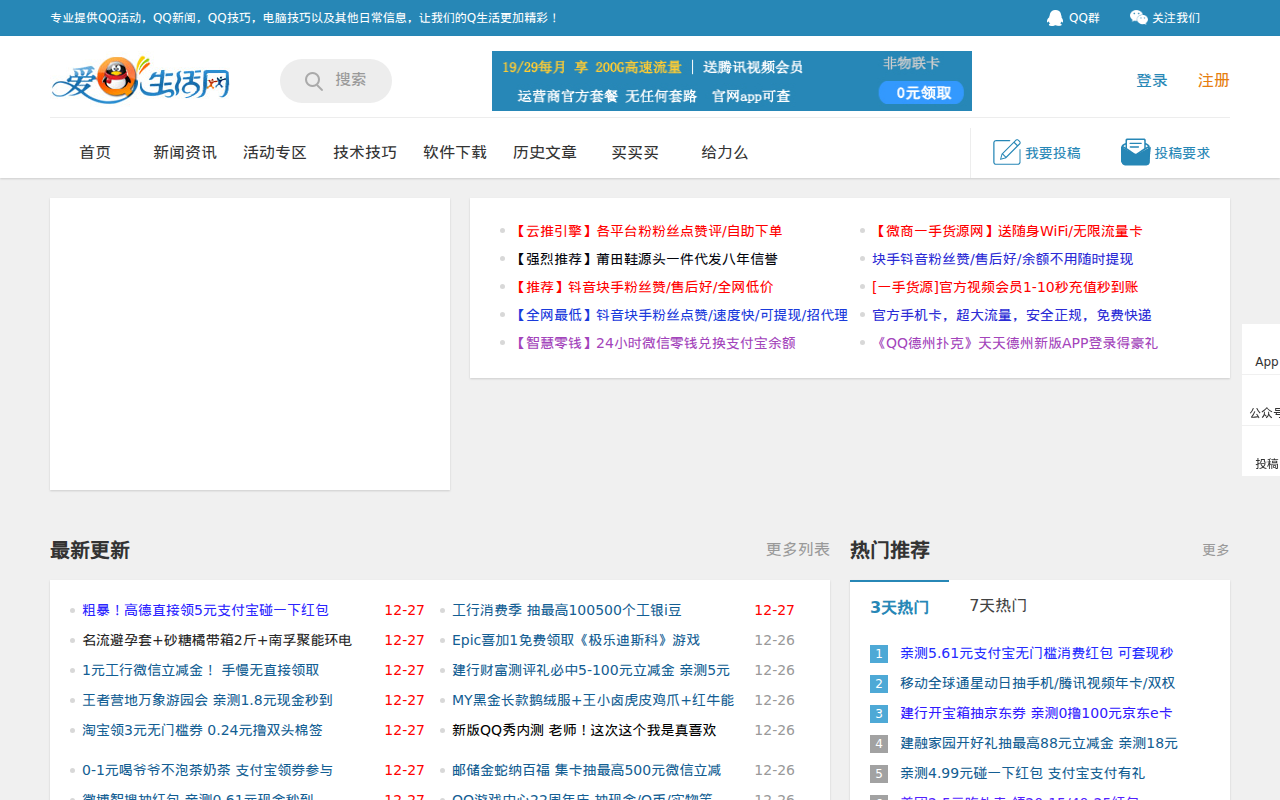Image resolution: width=1280 pixels, height=800 pixels.
Task: Open 更多列表 for latest updates
Action: tap(797, 549)
